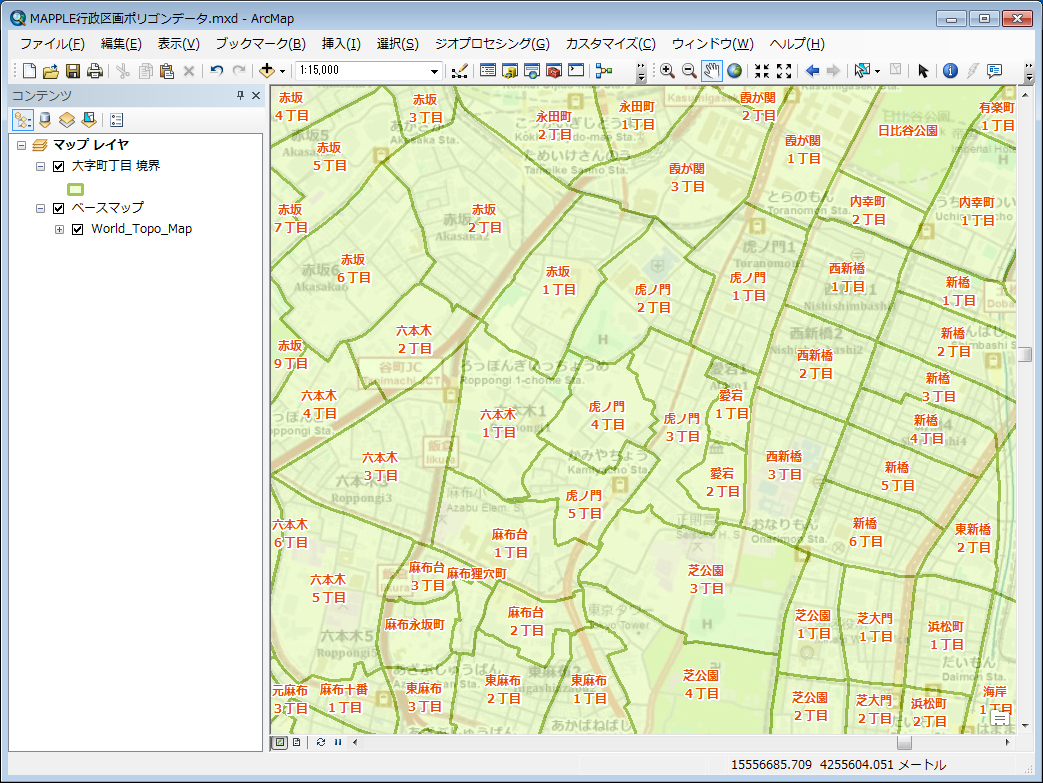
Task: Open the 挿入(I) menu
Action: (341, 44)
